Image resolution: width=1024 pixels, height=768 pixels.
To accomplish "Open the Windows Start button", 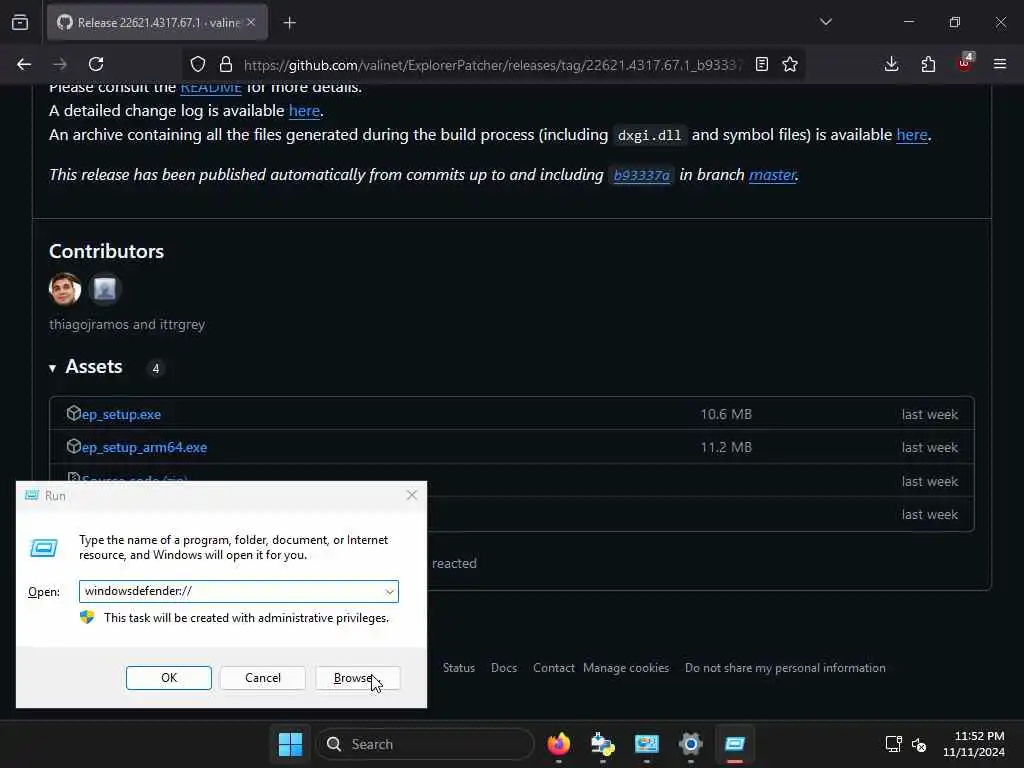I will click(x=290, y=744).
